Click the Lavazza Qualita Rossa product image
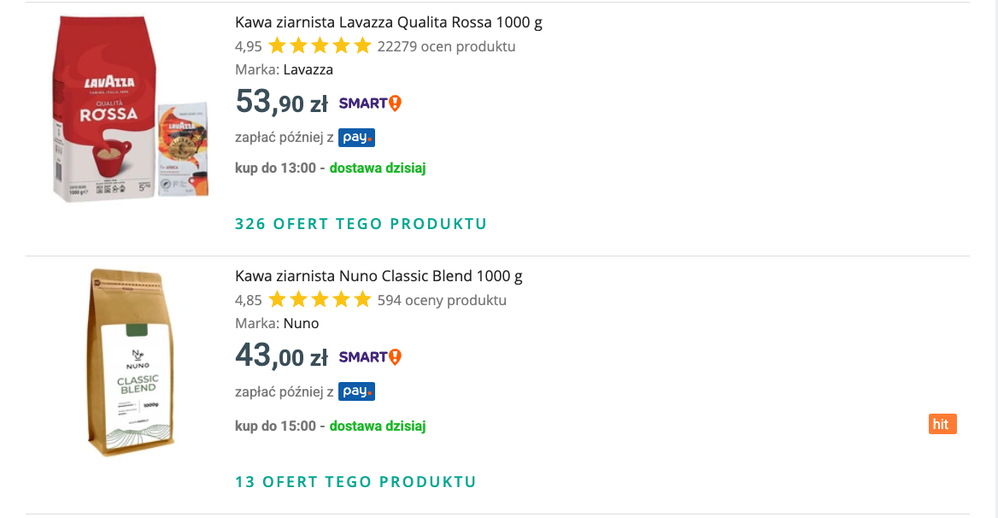Viewport: 998px width, 518px height. pyautogui.click(x=128, y=110)
